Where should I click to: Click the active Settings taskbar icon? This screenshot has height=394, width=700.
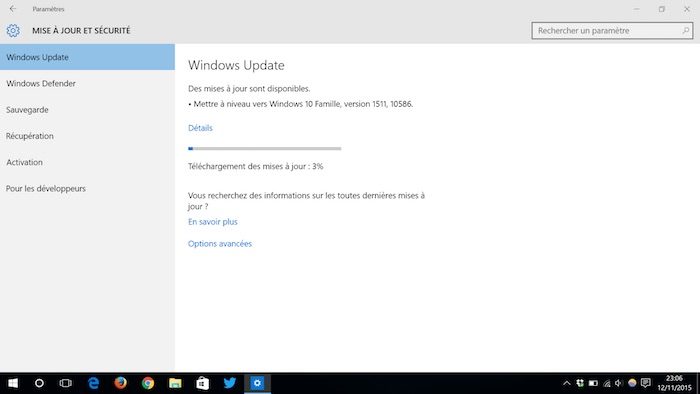257,383
